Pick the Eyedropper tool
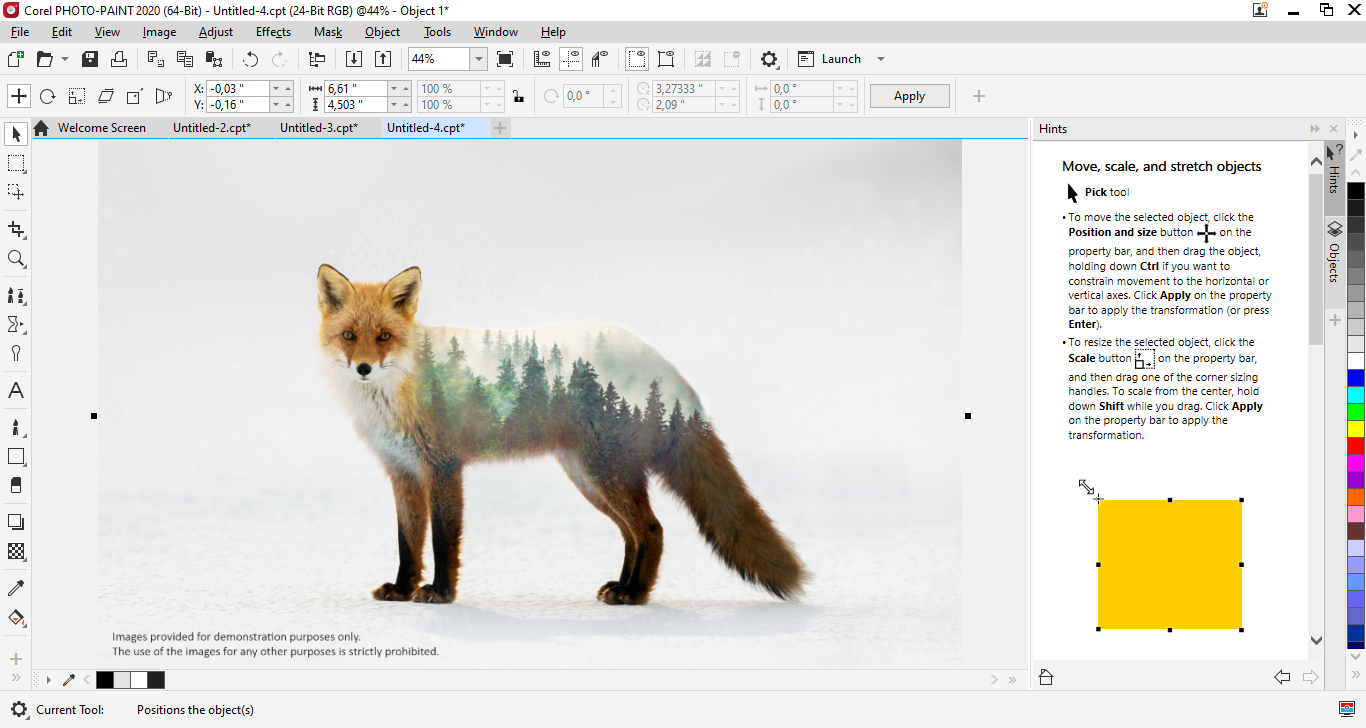The width and height of the screenshot is (1366, 728). coord(16,588)
